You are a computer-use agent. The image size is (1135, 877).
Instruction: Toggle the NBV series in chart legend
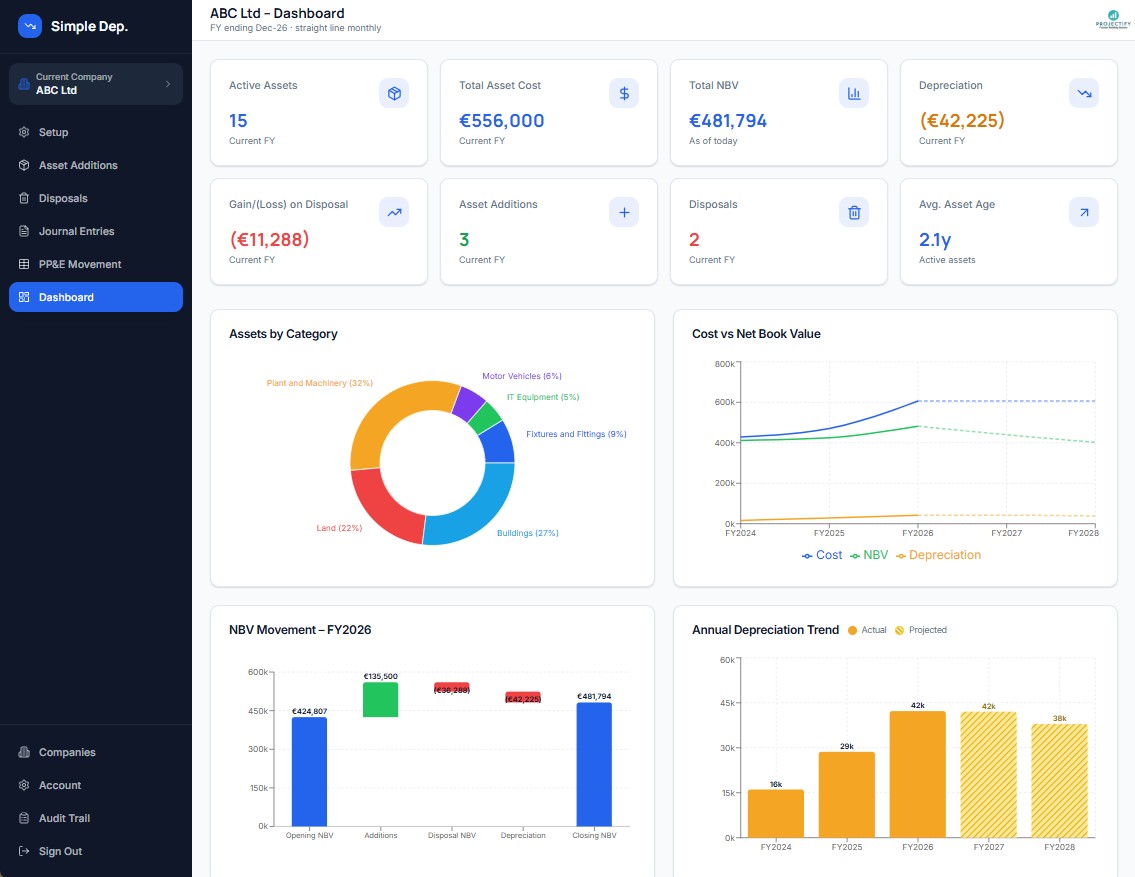tap(869, 555)
